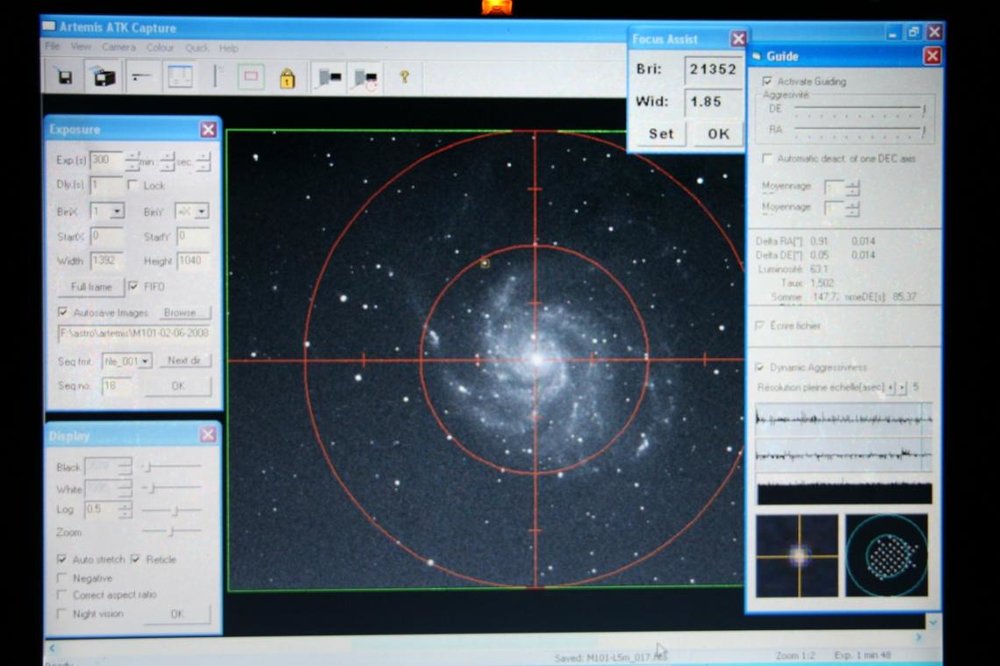Click the first camera snapshot toolbar icon
The height and width of the screenshot is (666, 1000).
pos(330,78)
